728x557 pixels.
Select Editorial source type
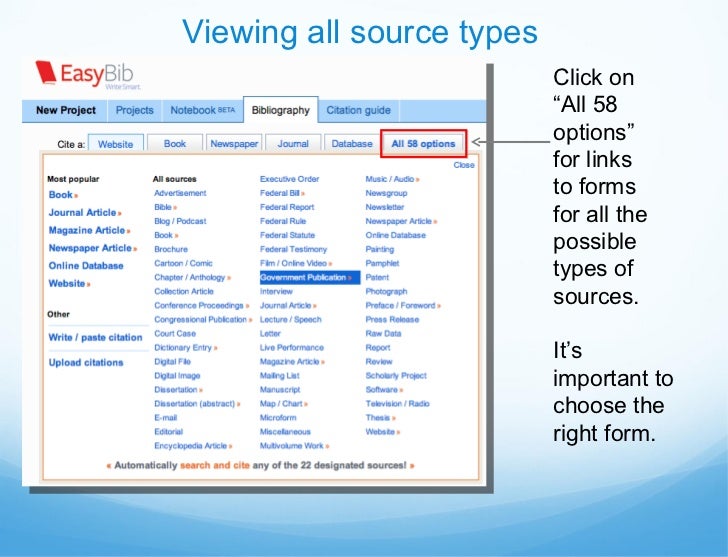[x=169, y=432]
